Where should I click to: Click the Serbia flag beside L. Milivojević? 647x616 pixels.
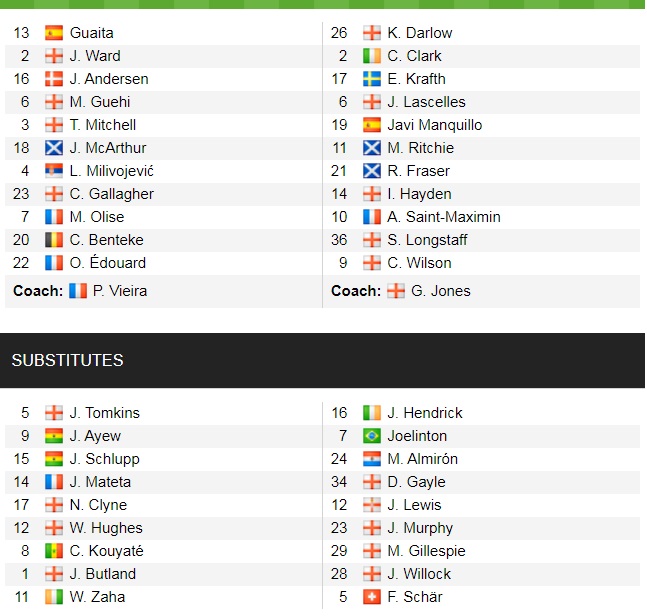click(54, 171)
